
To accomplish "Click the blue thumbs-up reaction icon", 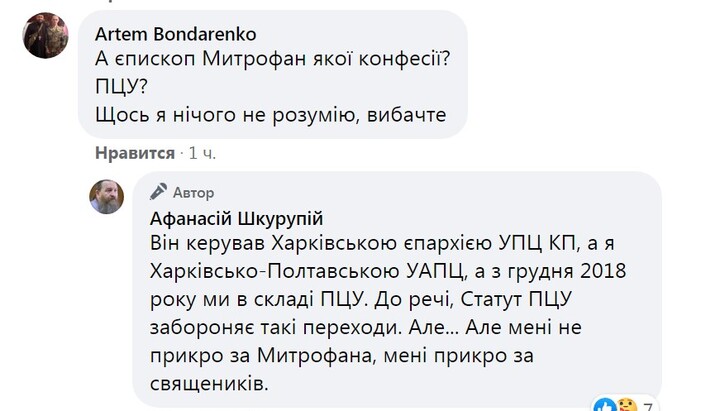I will 605,405.
